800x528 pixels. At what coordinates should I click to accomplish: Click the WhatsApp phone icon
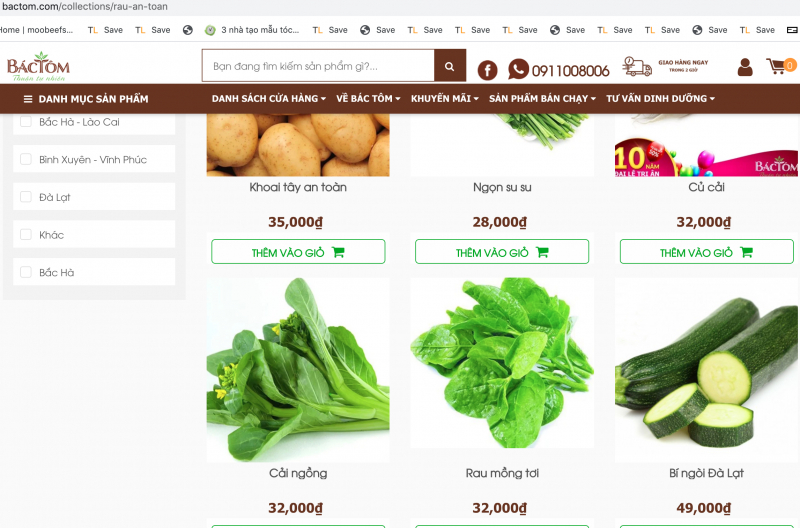(518, 69)
